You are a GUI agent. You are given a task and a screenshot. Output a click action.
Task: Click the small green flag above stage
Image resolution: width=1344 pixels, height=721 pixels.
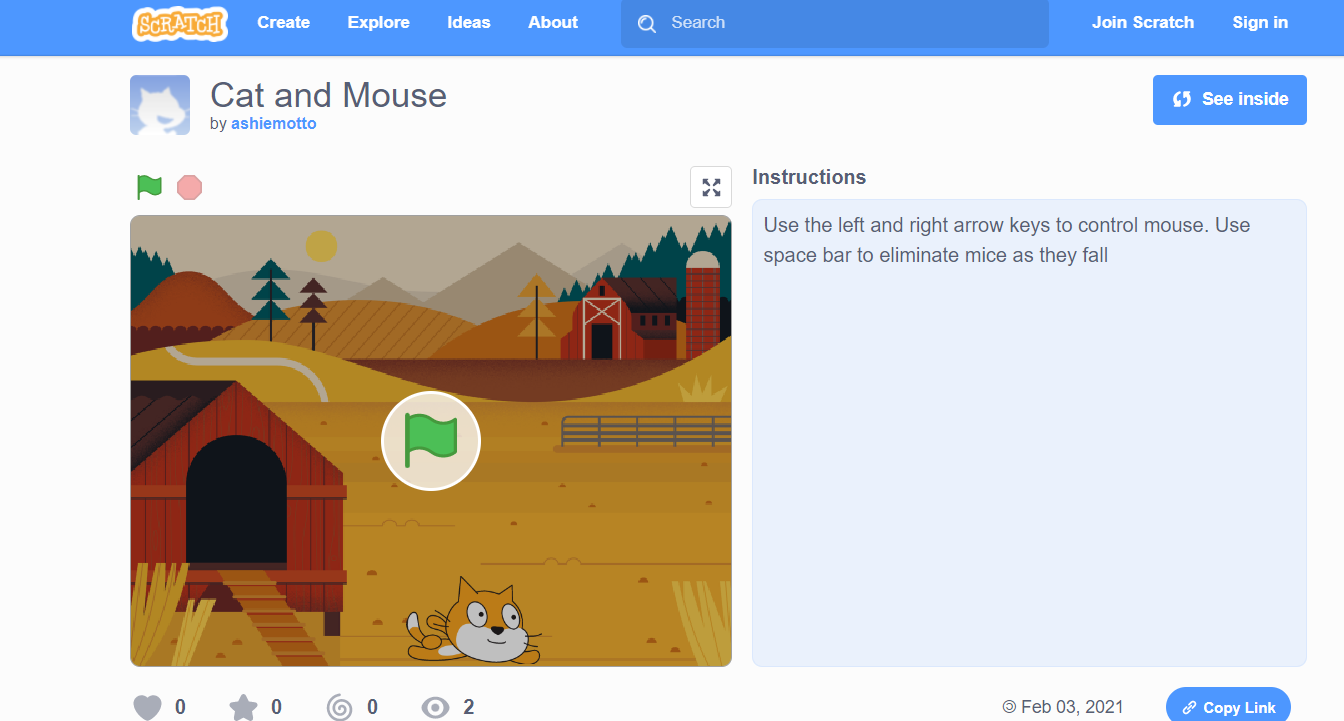pyautogui.click(x=149, y=187)
